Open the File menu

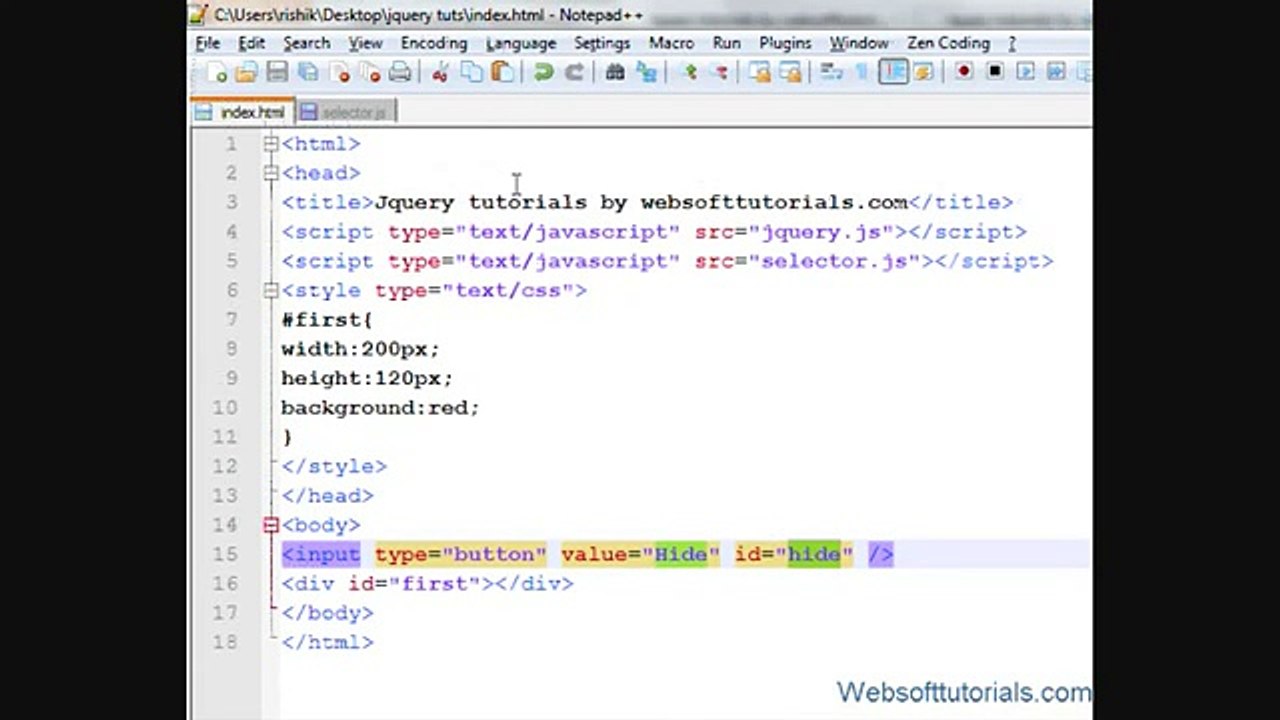click(207, 43)
